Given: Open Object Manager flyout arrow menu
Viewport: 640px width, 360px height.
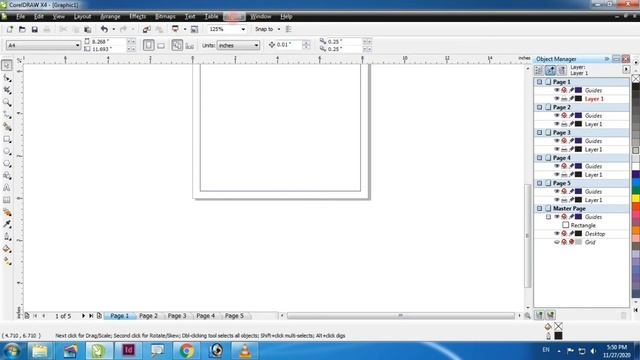Looking at the screenshot, I should pyautogui.click(x=626, y=70).
